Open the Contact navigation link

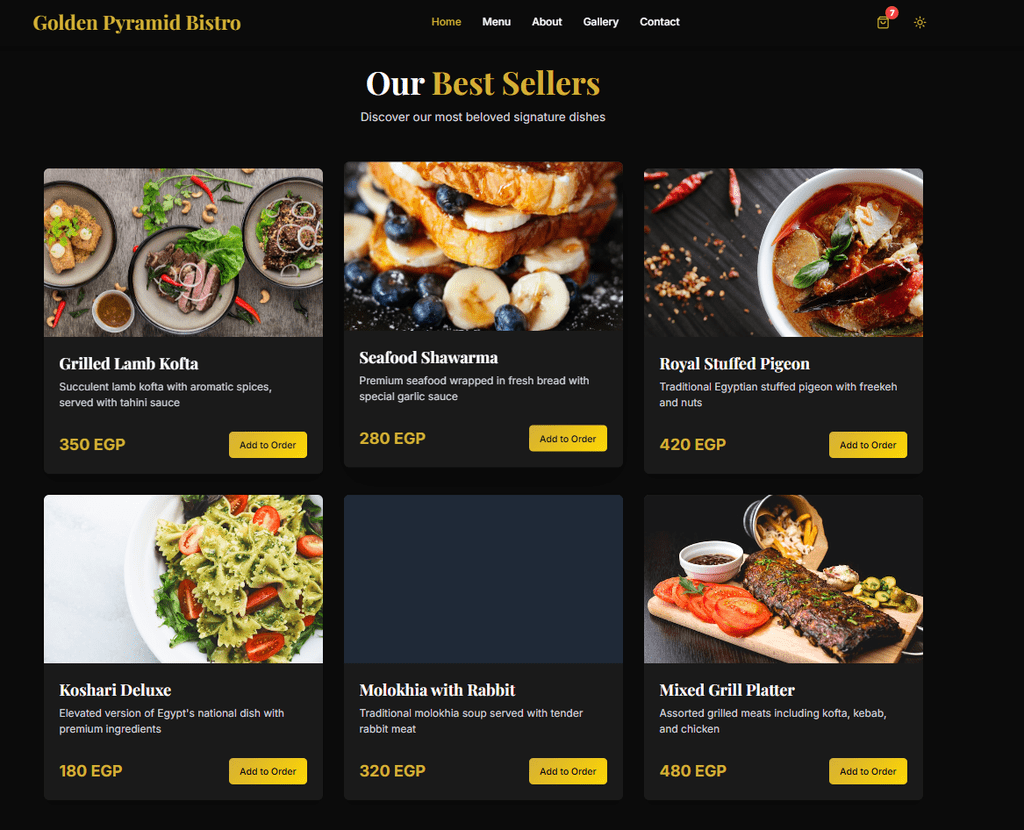click(x=660, y=22)
